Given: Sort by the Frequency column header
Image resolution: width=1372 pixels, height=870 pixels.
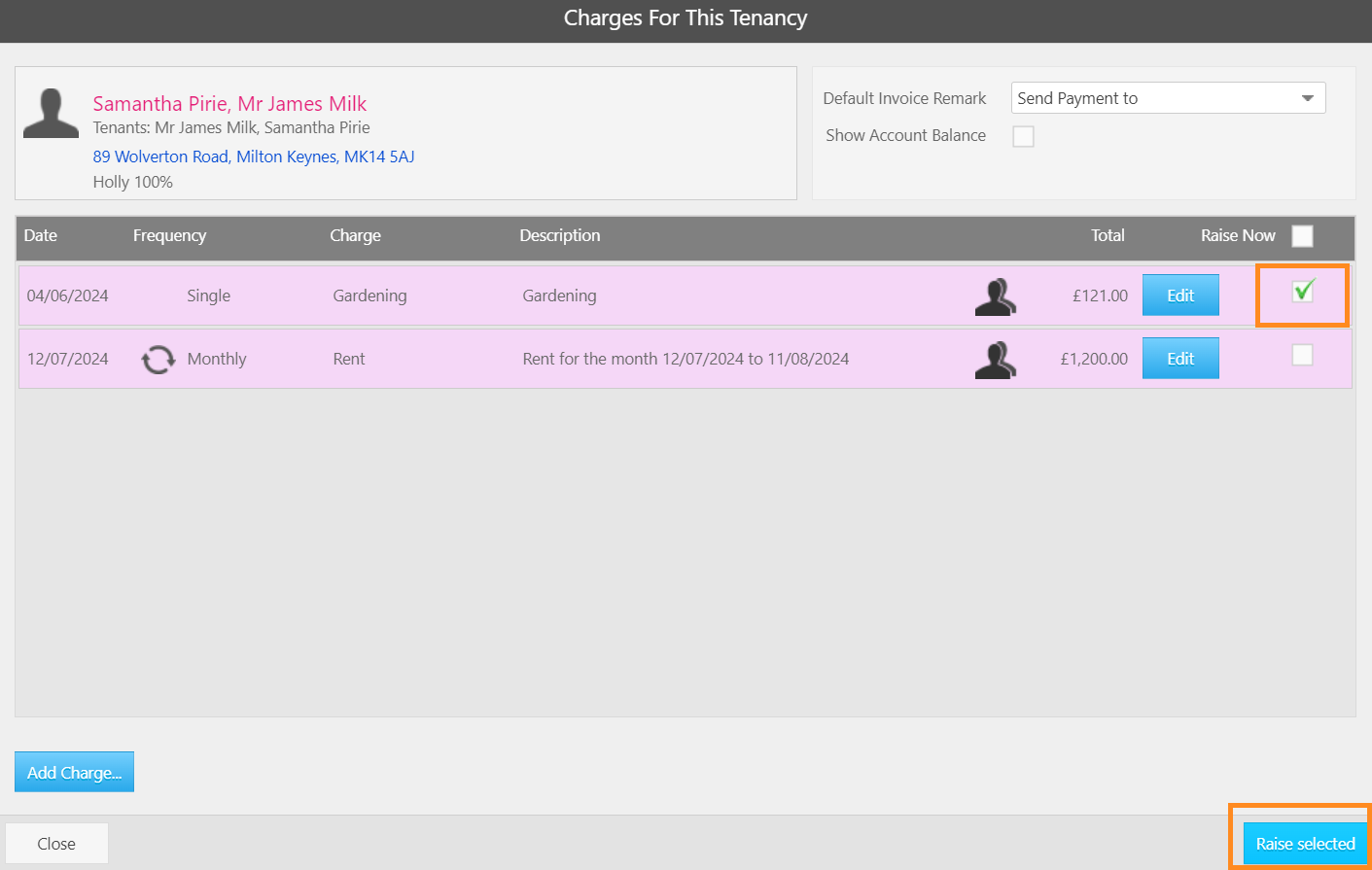Looking at the screenshot, I should point(169,235).
